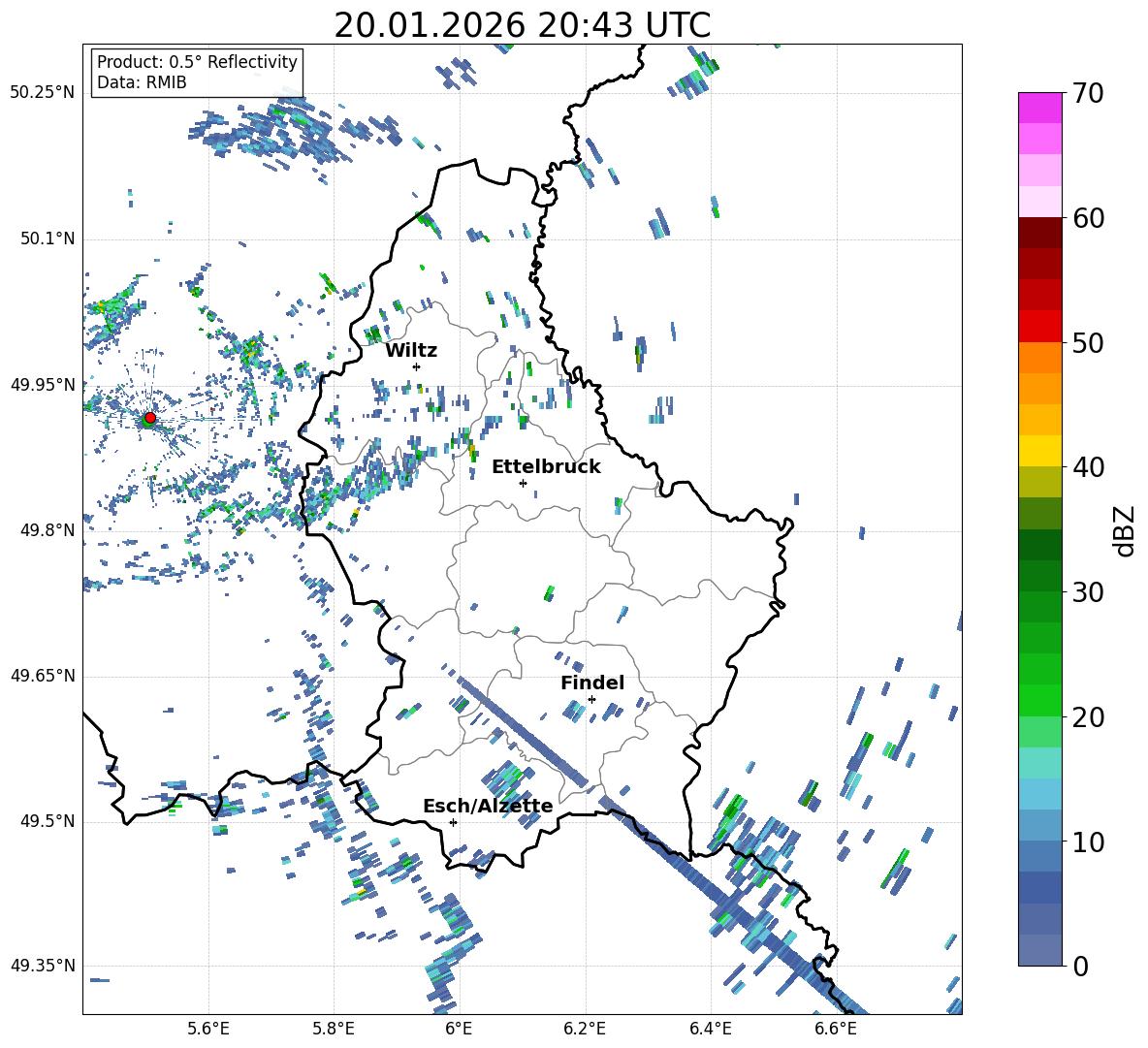
Task: Click the 6.6°E longitude label
Action: [836, 1029]
